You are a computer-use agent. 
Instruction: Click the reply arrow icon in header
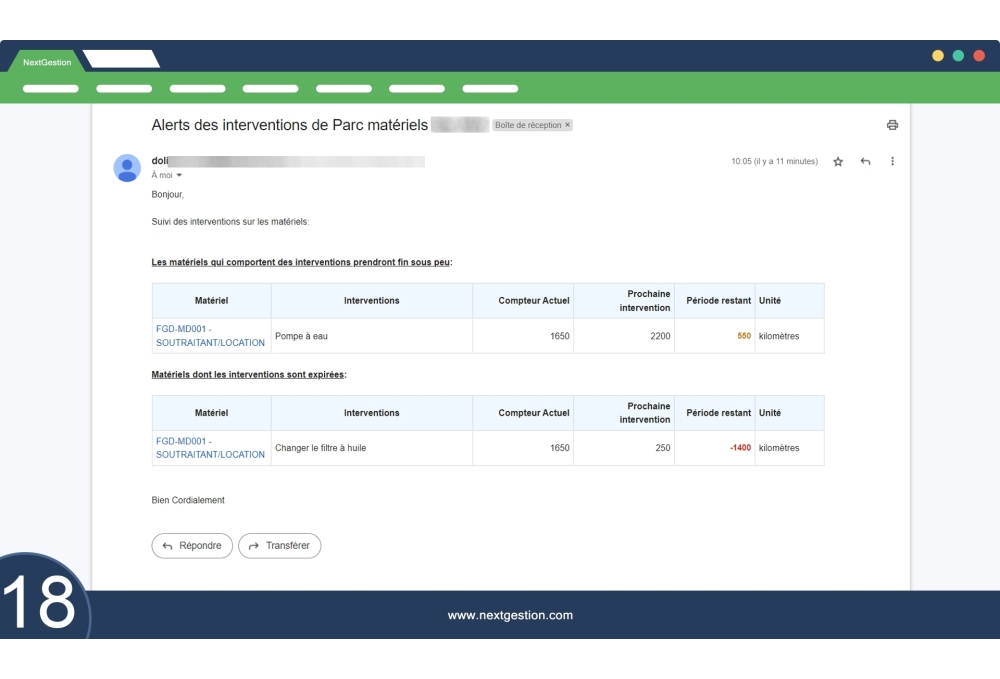tap(865, 161)
